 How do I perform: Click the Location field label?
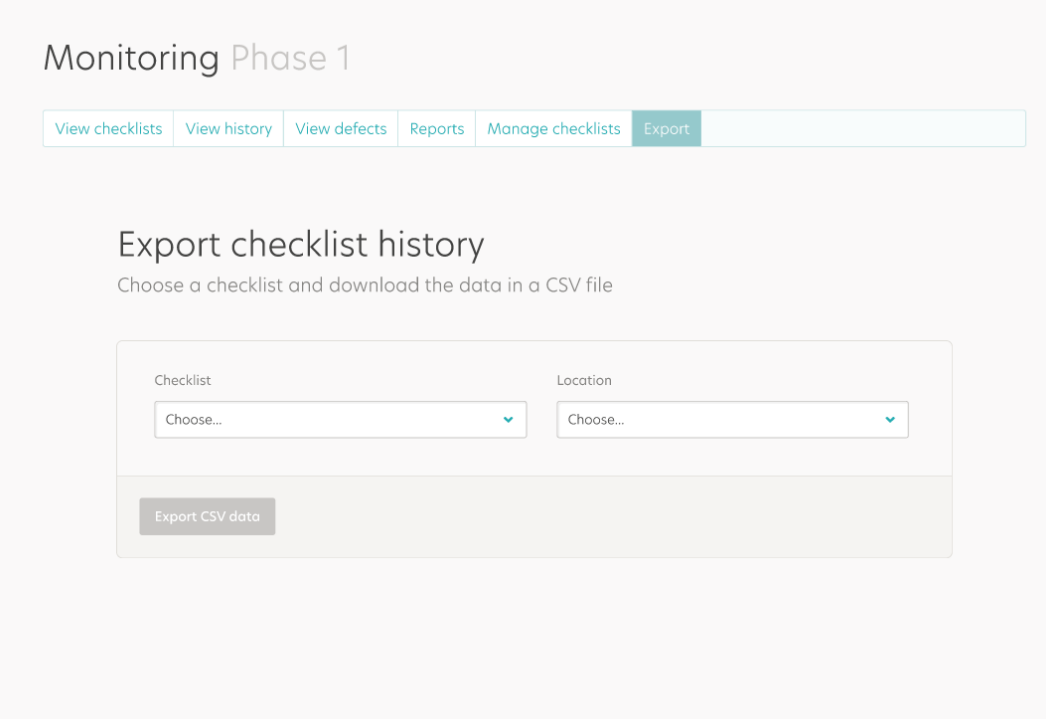click(x=583, y=380)
